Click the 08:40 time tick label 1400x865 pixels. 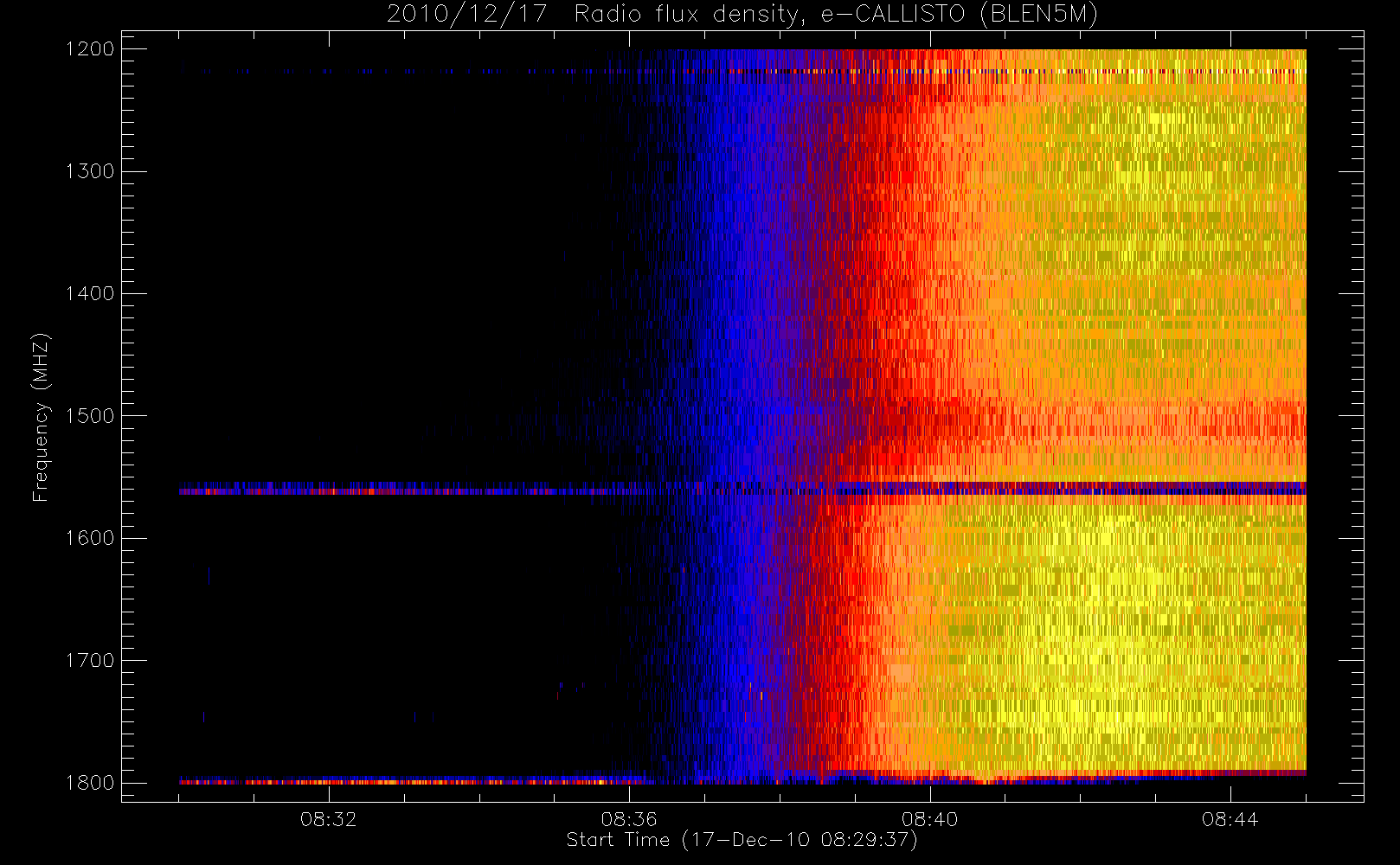coord(929,819)
